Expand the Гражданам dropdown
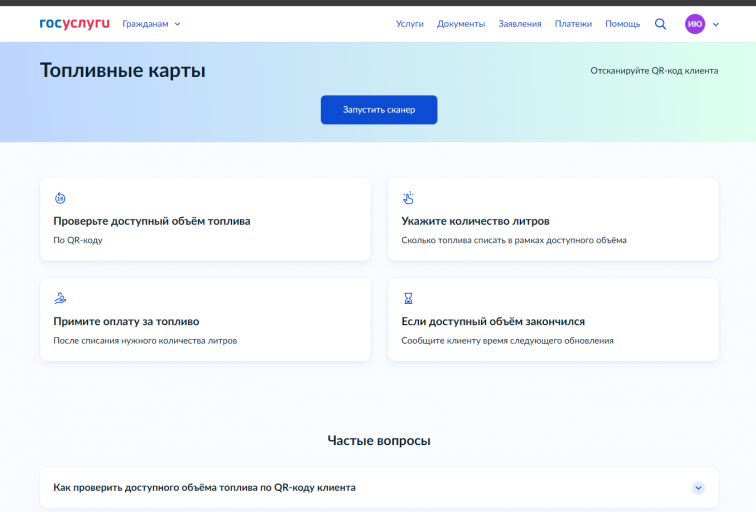756x512 pixels. (151, 24)
